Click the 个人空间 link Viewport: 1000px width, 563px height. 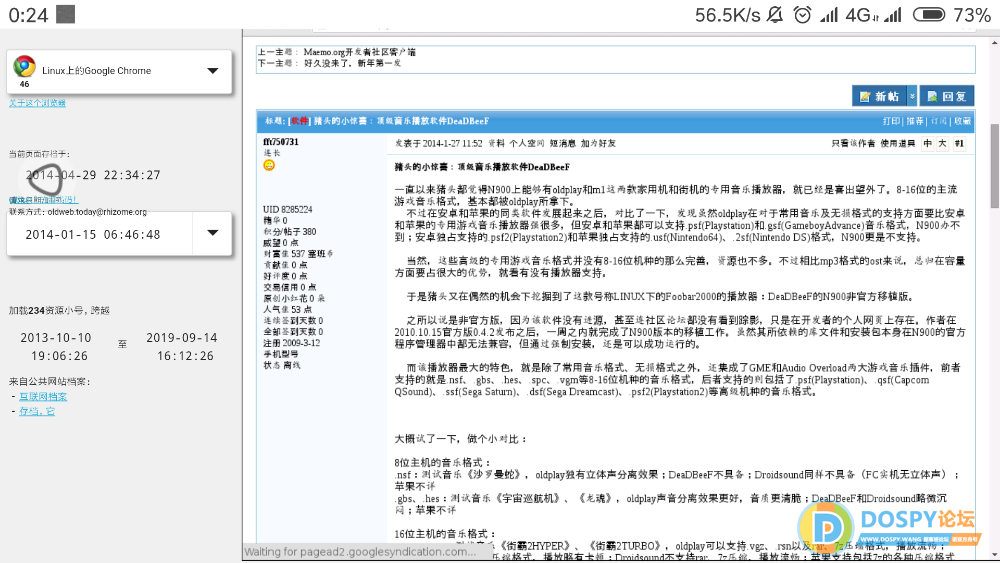coord(527,143)
